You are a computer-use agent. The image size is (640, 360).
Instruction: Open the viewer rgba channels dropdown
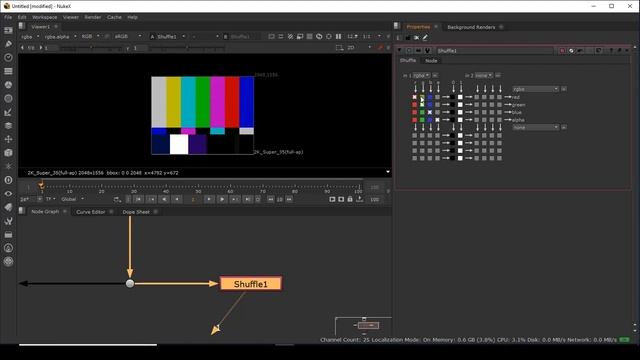30,36
